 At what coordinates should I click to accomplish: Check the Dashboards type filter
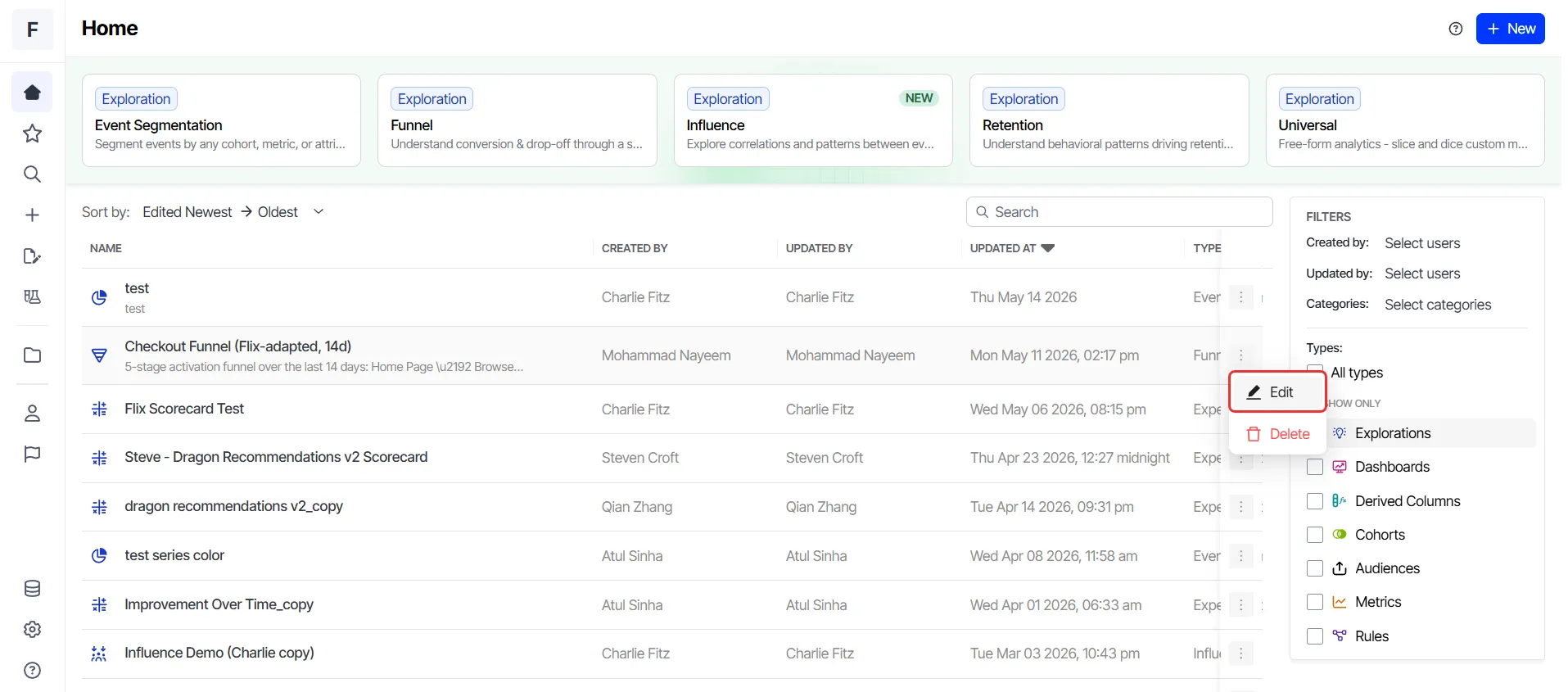click(x=1315, y=467)
